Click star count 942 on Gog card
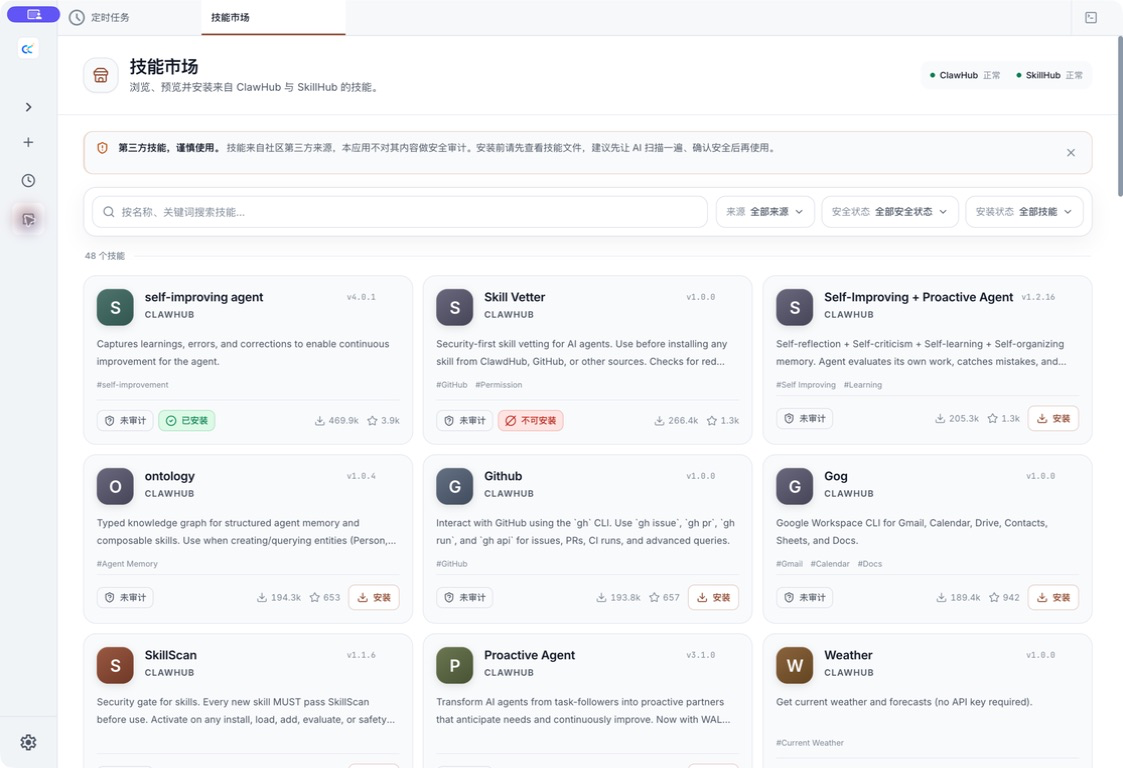The width and height of the screenshot is (1123, 768). [1004, 597]
